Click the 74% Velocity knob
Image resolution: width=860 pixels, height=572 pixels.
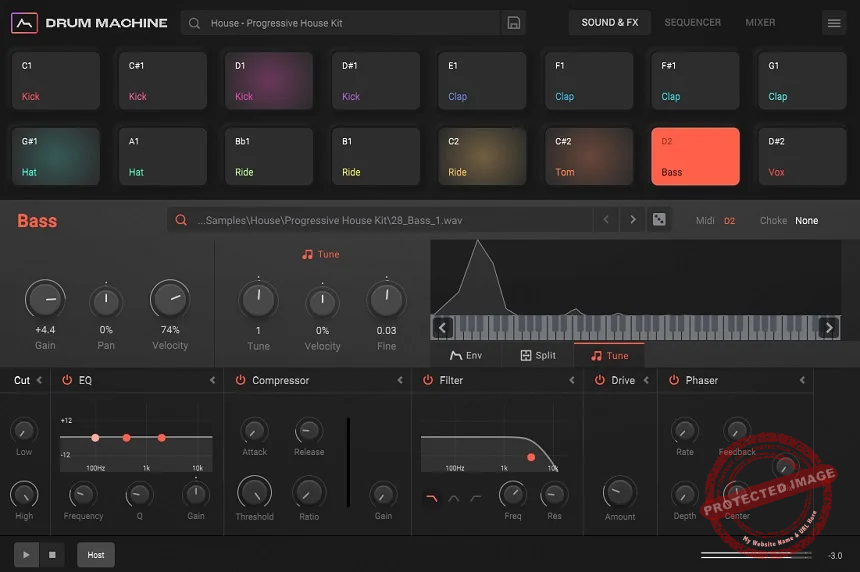[170, 299]
